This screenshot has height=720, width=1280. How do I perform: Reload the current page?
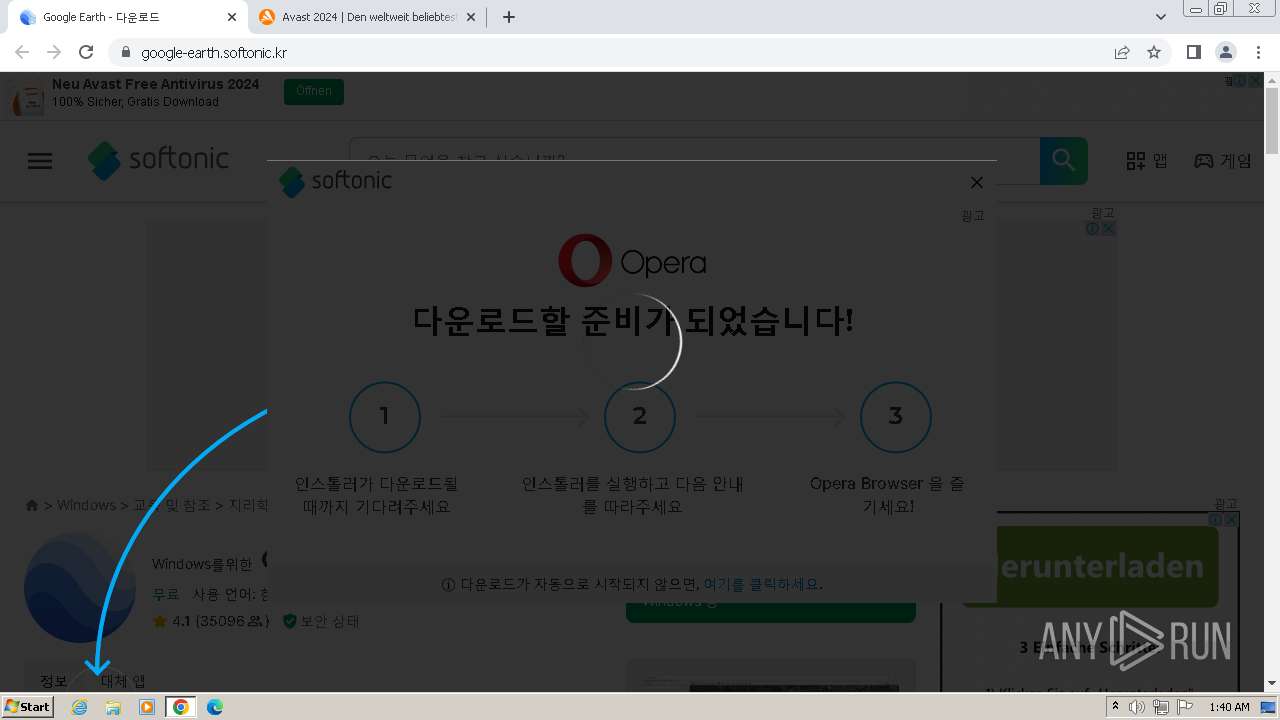86,52
